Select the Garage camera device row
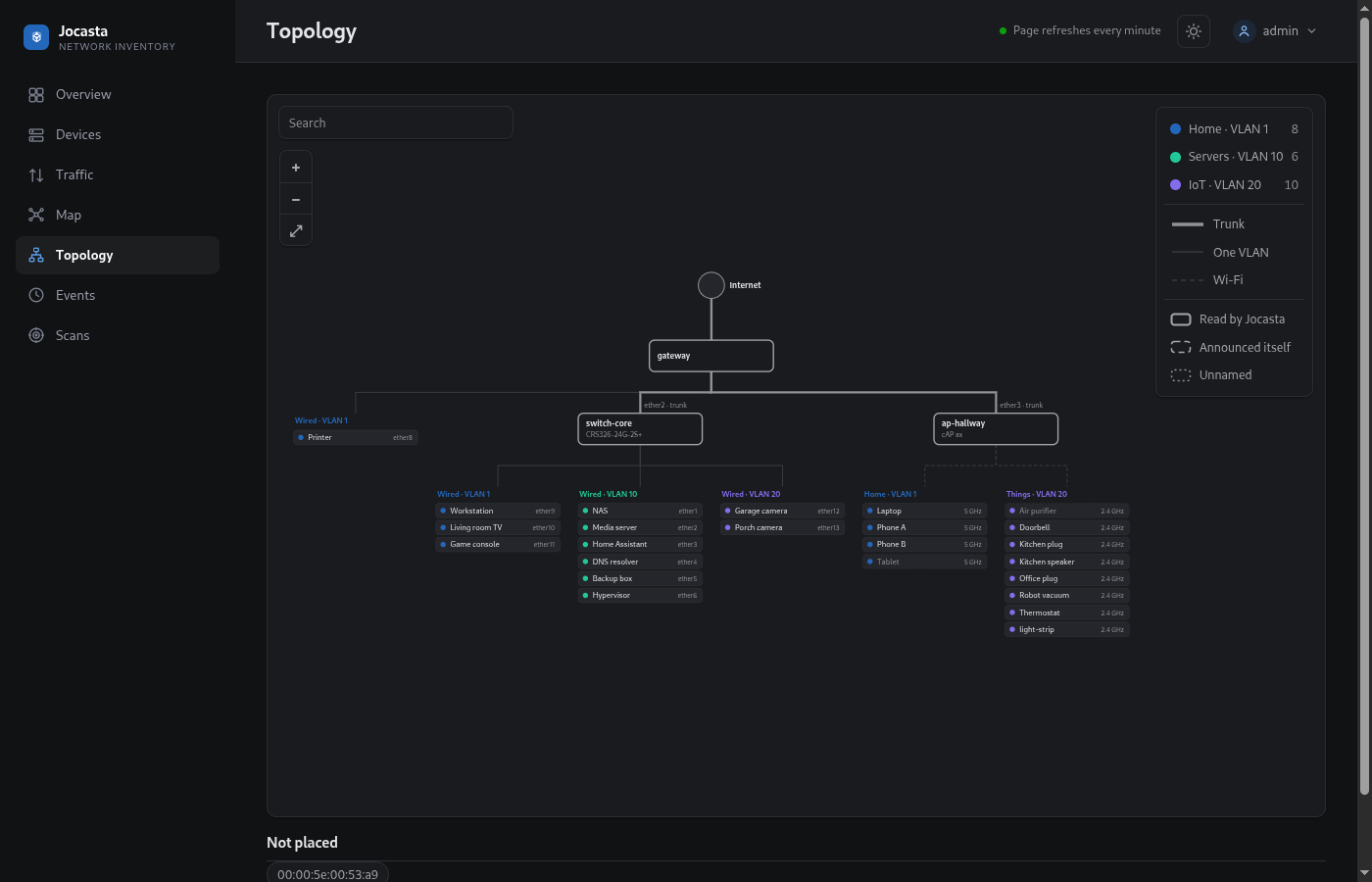 pyautogui.click(x=782, y=512)
